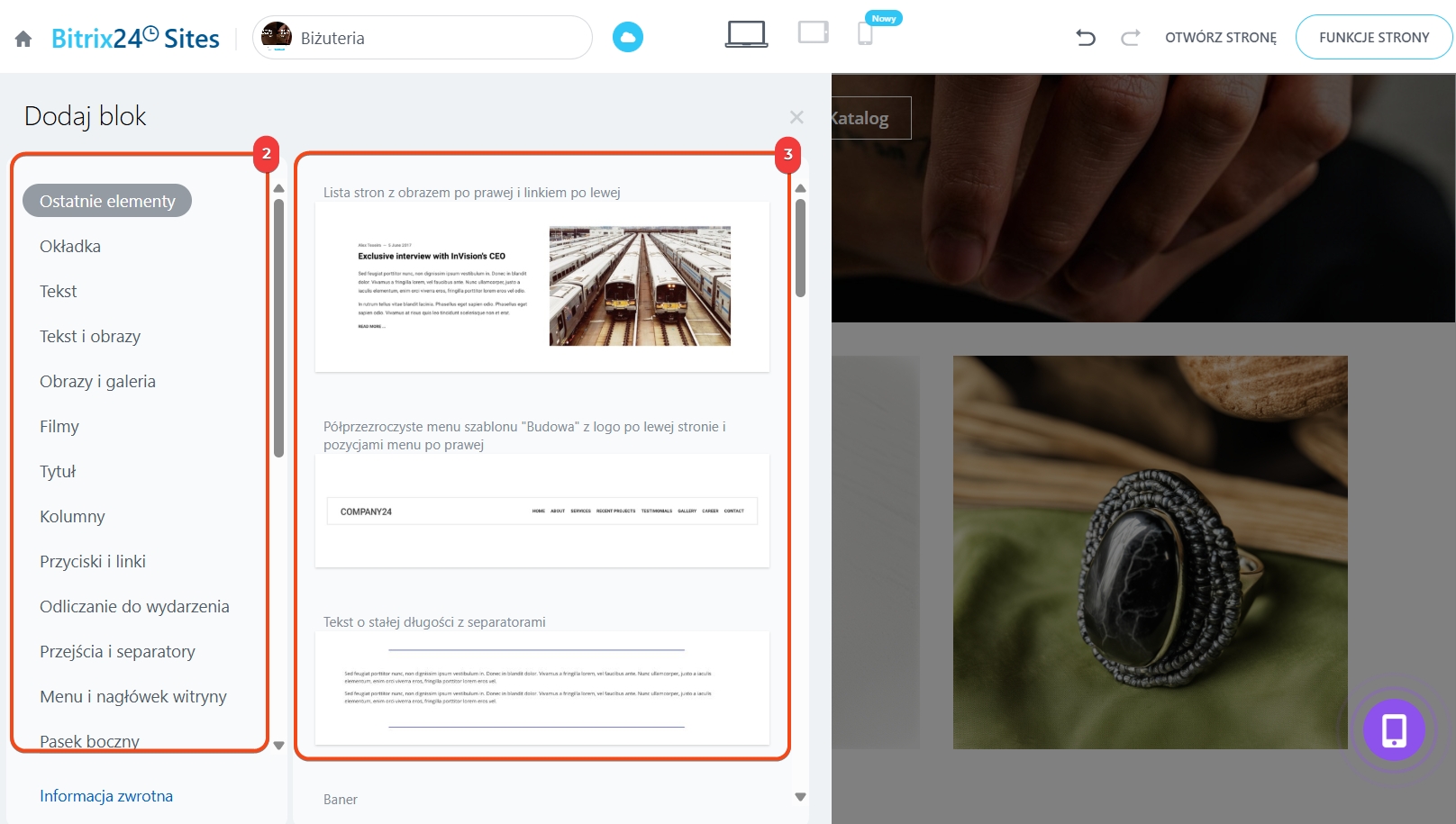Open Informacja zwrotna link
This screenshot has height=824, width=1456.
106,796
